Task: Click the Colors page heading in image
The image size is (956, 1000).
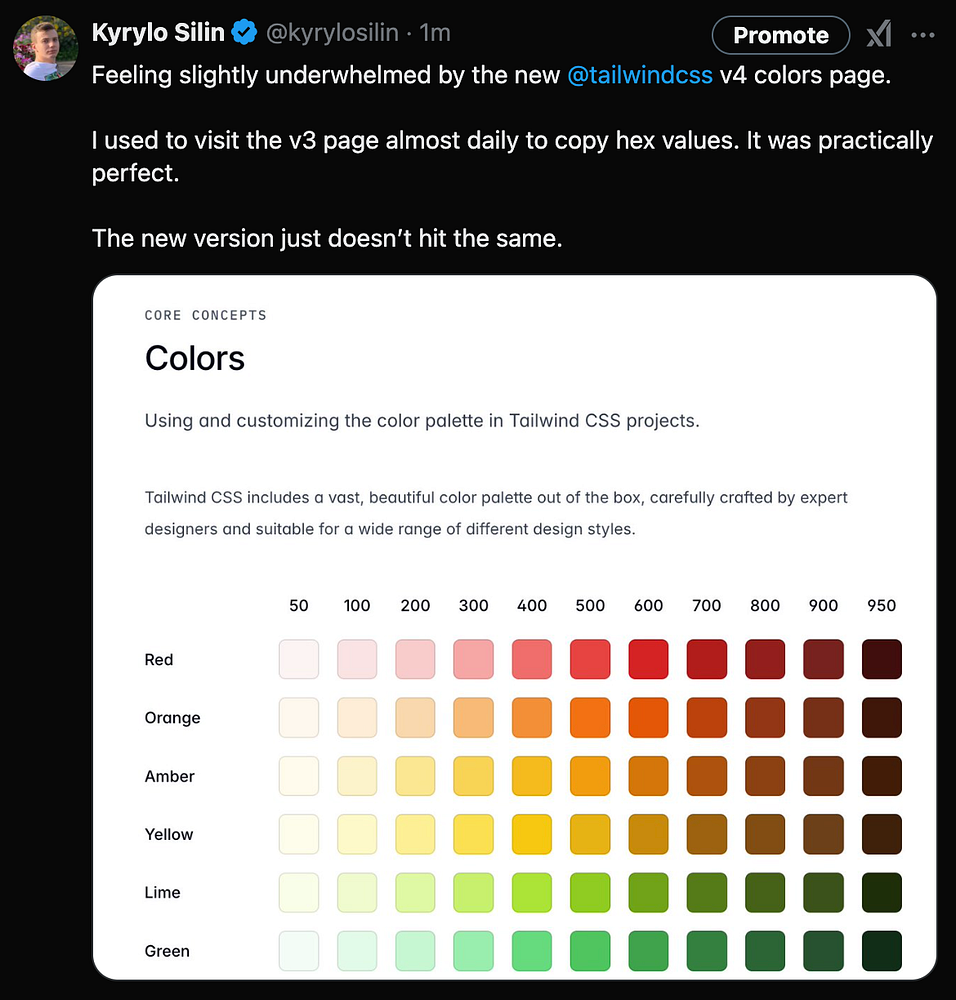Action: (195, 358)
